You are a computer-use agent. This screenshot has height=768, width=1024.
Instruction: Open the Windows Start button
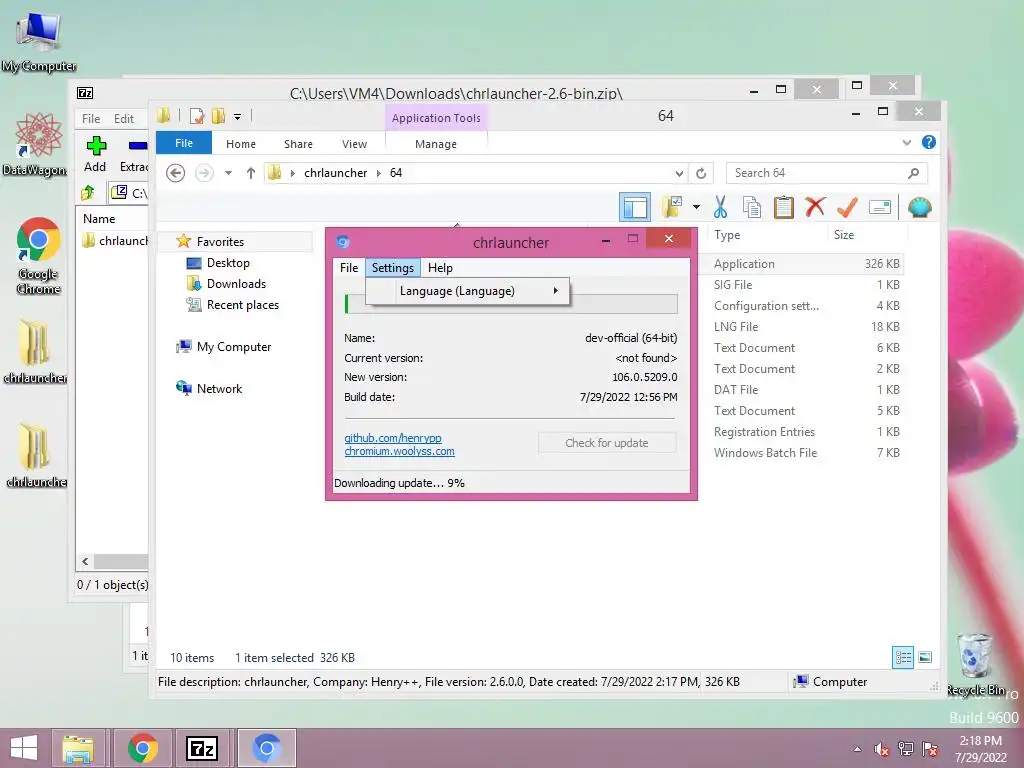pyautogui.click(x=24, y=748)
